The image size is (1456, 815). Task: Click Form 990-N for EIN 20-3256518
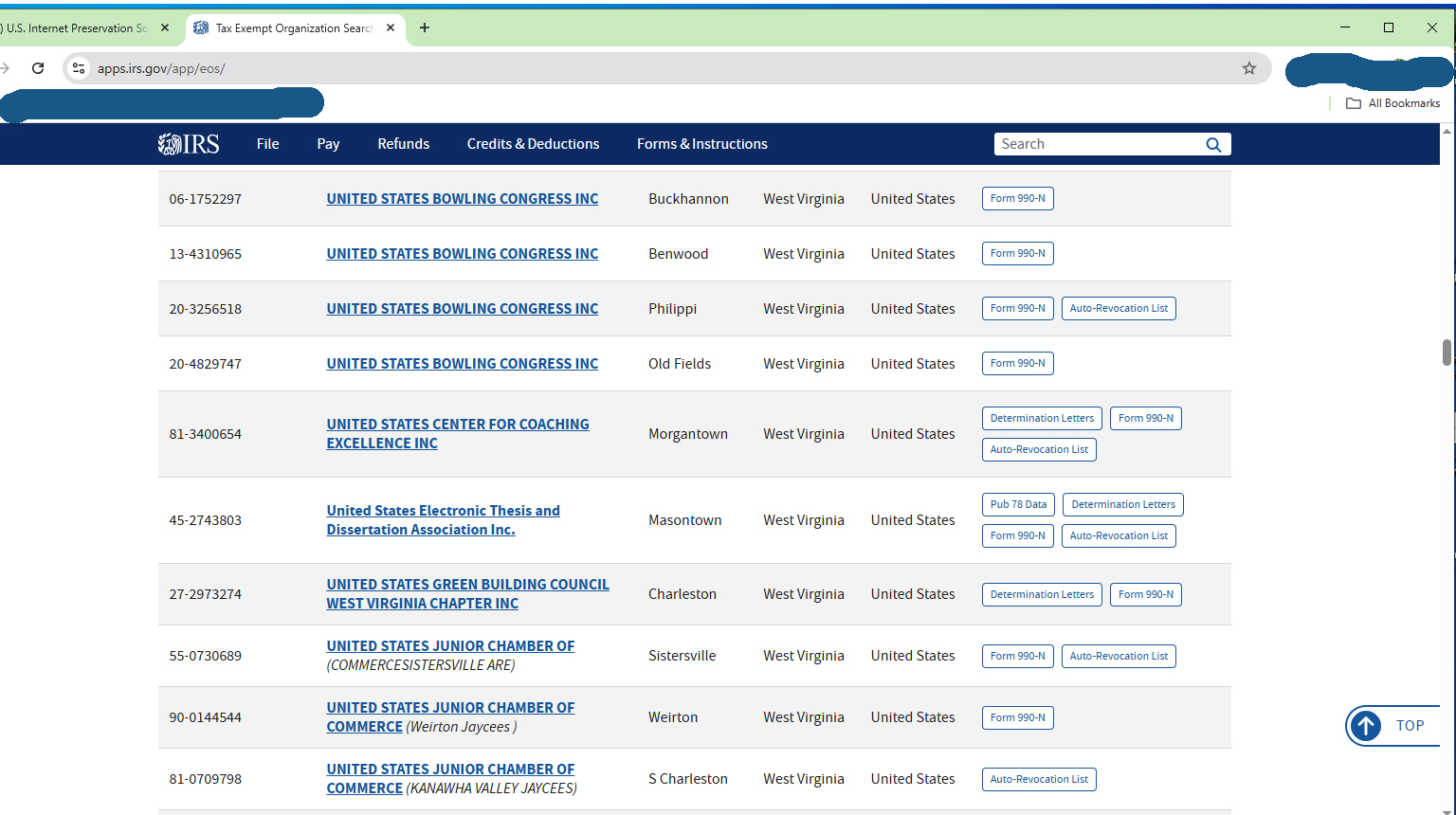(1018, 309)
